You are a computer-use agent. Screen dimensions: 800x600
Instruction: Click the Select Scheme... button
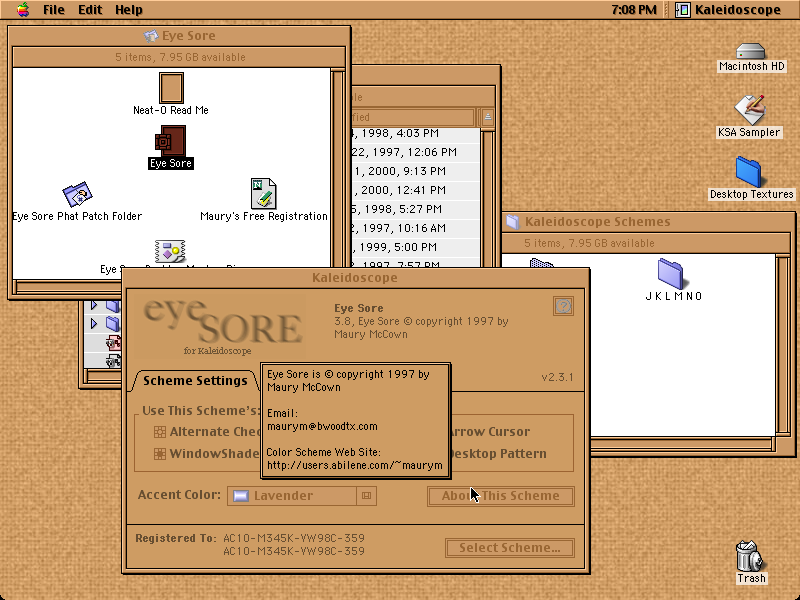[x=510, y=548]
